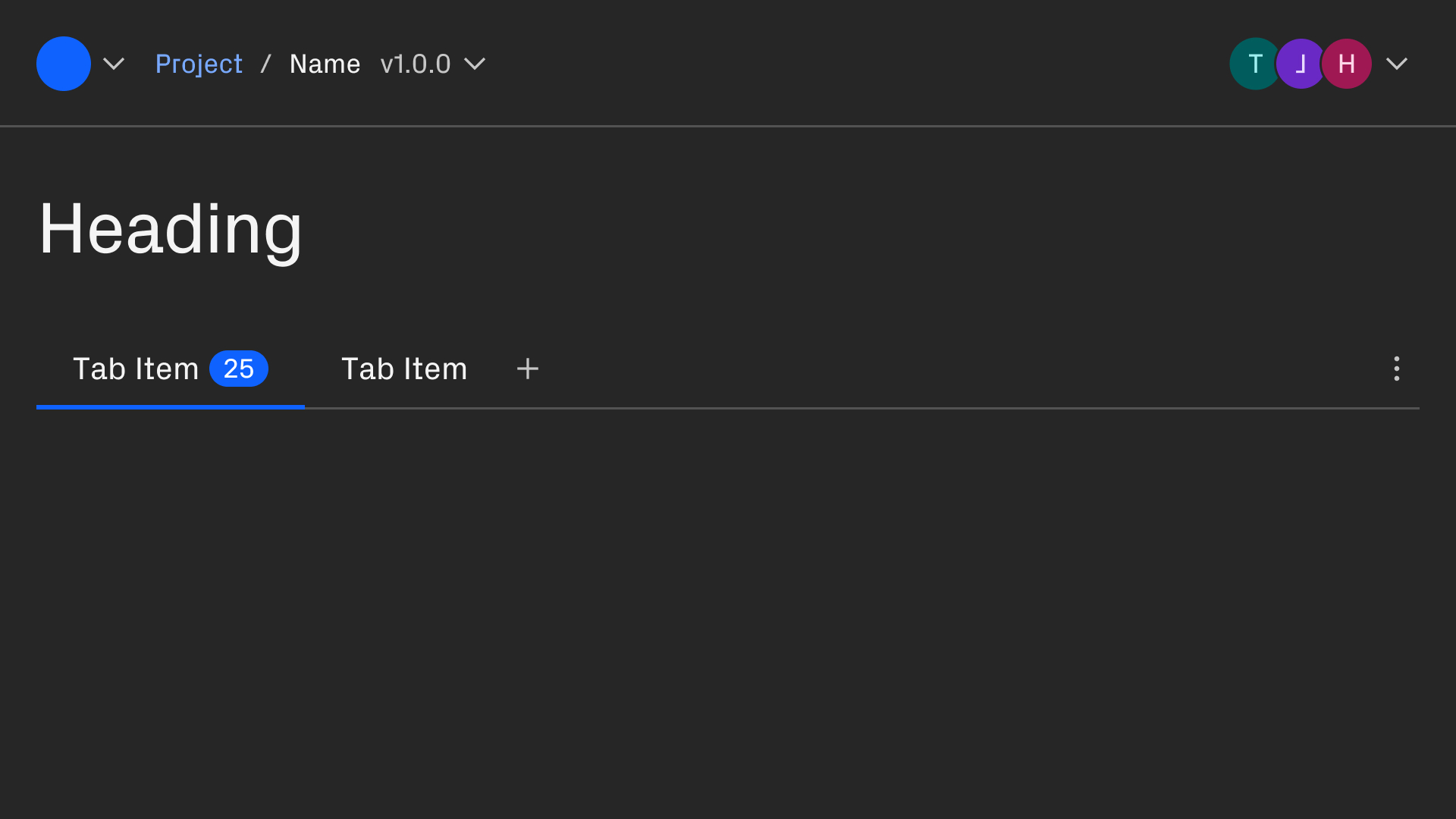The height and width of the screenshot is (819, 1456).
Task: Expand the chevron next to user avatars
Action: coord(1397,64)
